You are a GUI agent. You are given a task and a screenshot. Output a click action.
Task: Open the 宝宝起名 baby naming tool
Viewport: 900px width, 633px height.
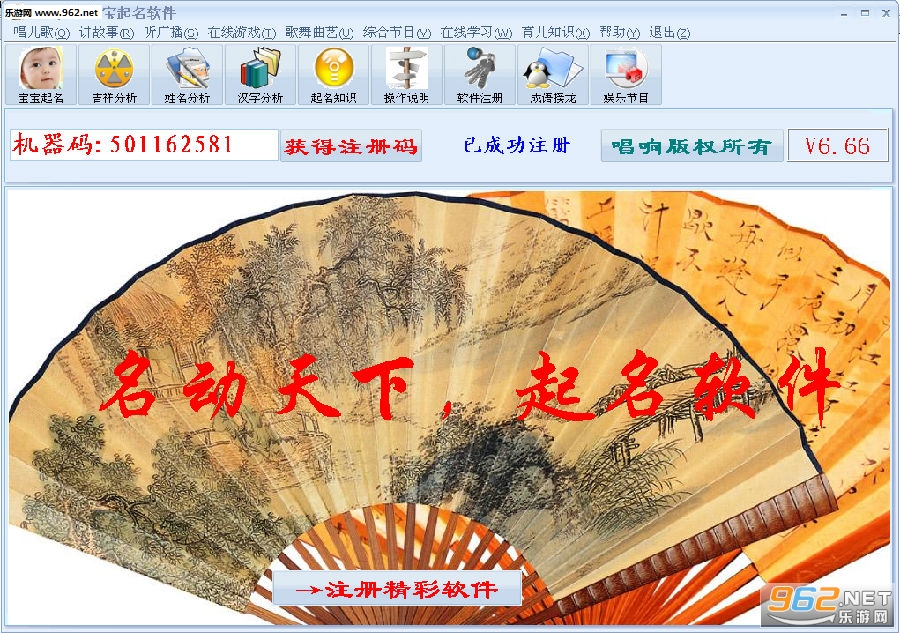pyautogui.click(x=41, y=75)
